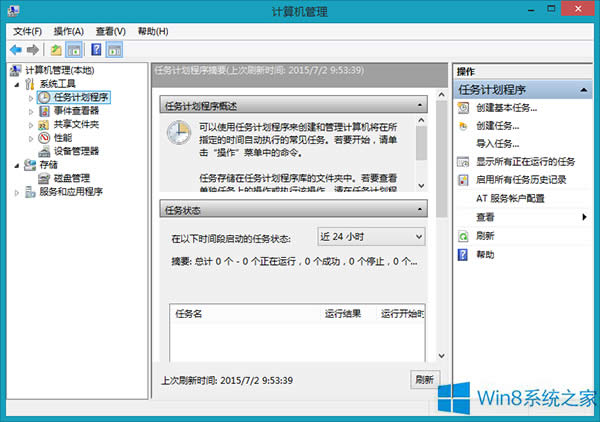Click overview text scrollbar up arrow
Viewport: 600px width, 422px height.
tap(421, 120)
